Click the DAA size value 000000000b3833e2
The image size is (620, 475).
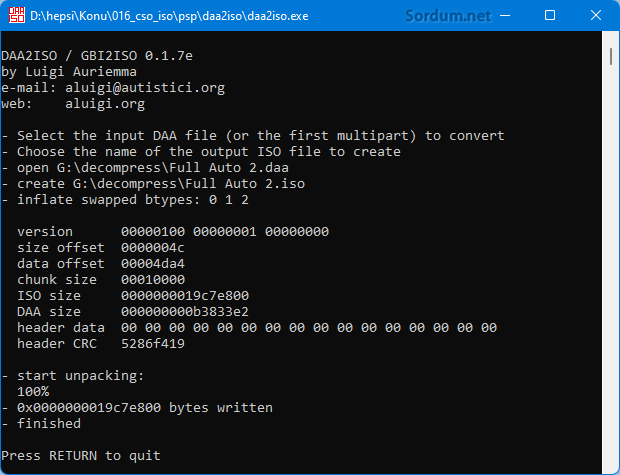pos(185,312)
